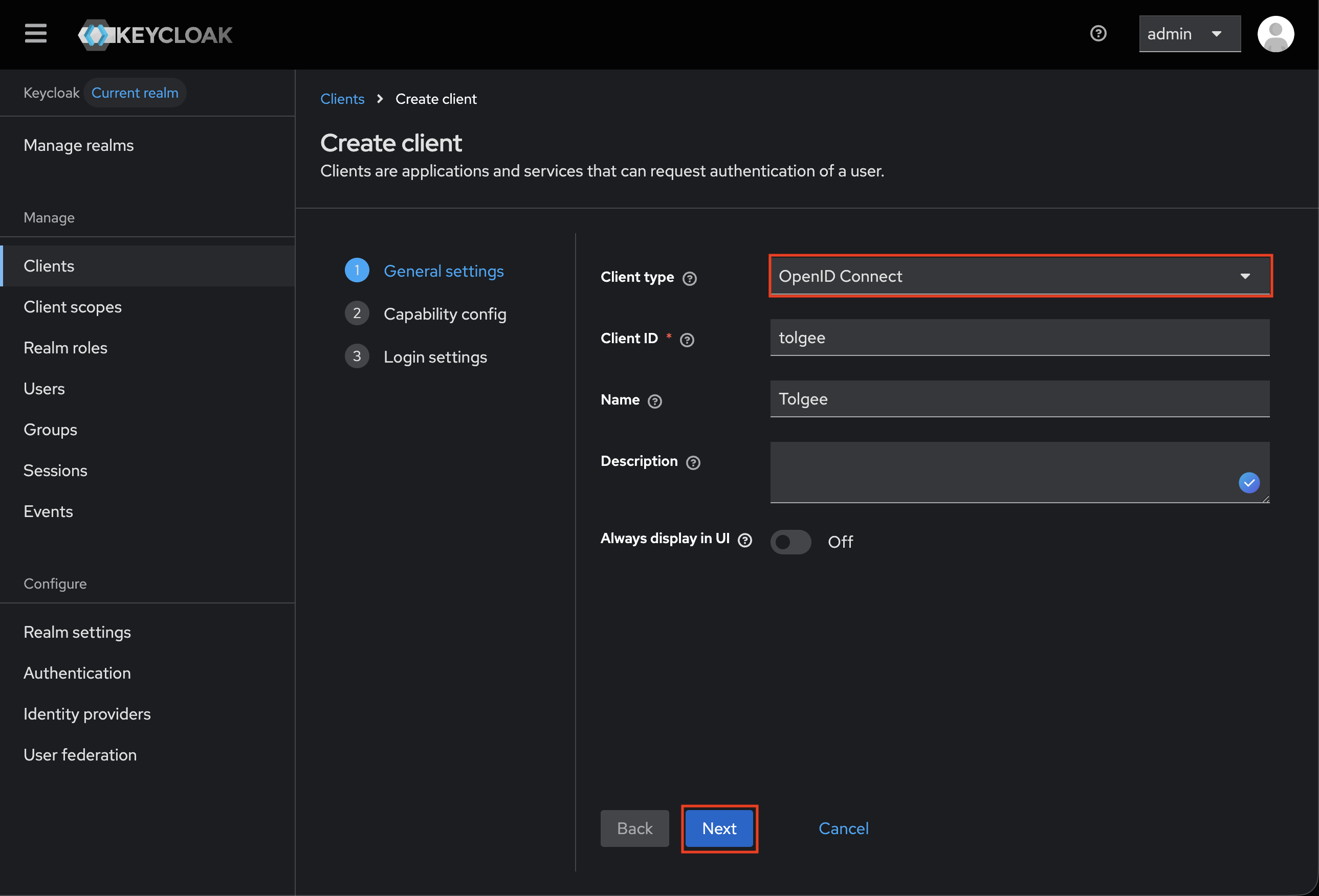Click the Cancel link
Image resolution: width=1319 pixels, height=896 pixels.
pos(843,828)
